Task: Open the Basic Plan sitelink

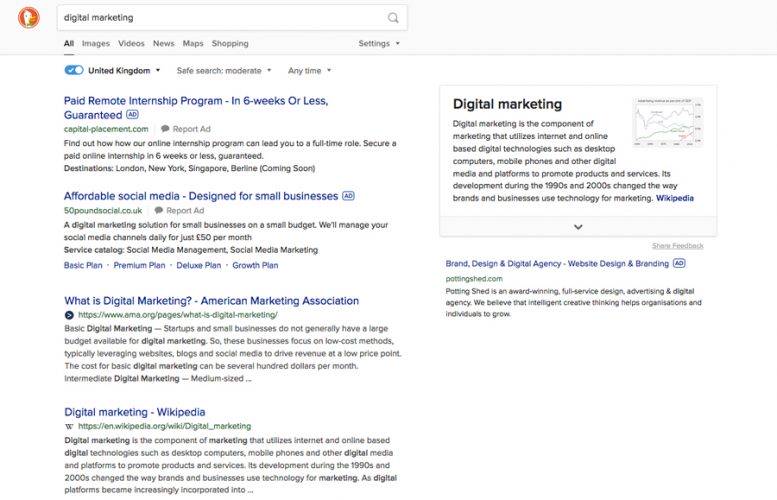Action: pyautogui.click(x=83, y=265)
